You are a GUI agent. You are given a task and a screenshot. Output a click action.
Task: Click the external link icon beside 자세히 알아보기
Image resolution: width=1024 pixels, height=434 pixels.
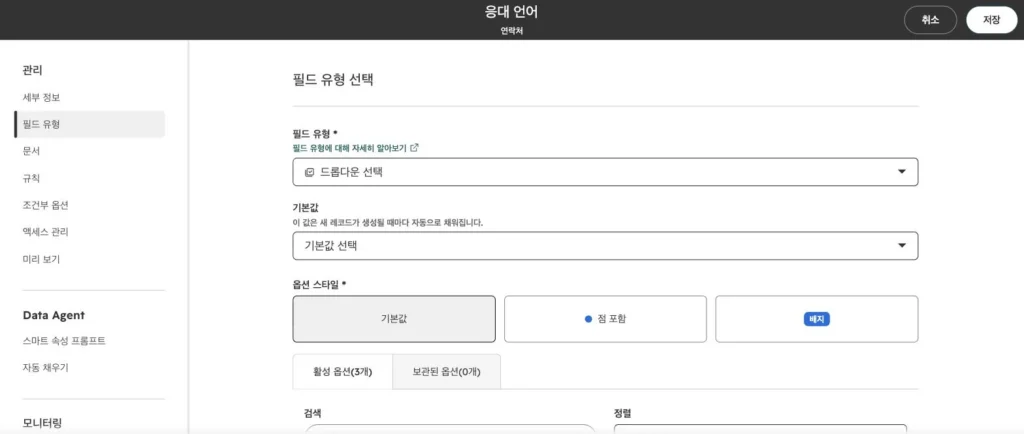(x=414, y=148)
